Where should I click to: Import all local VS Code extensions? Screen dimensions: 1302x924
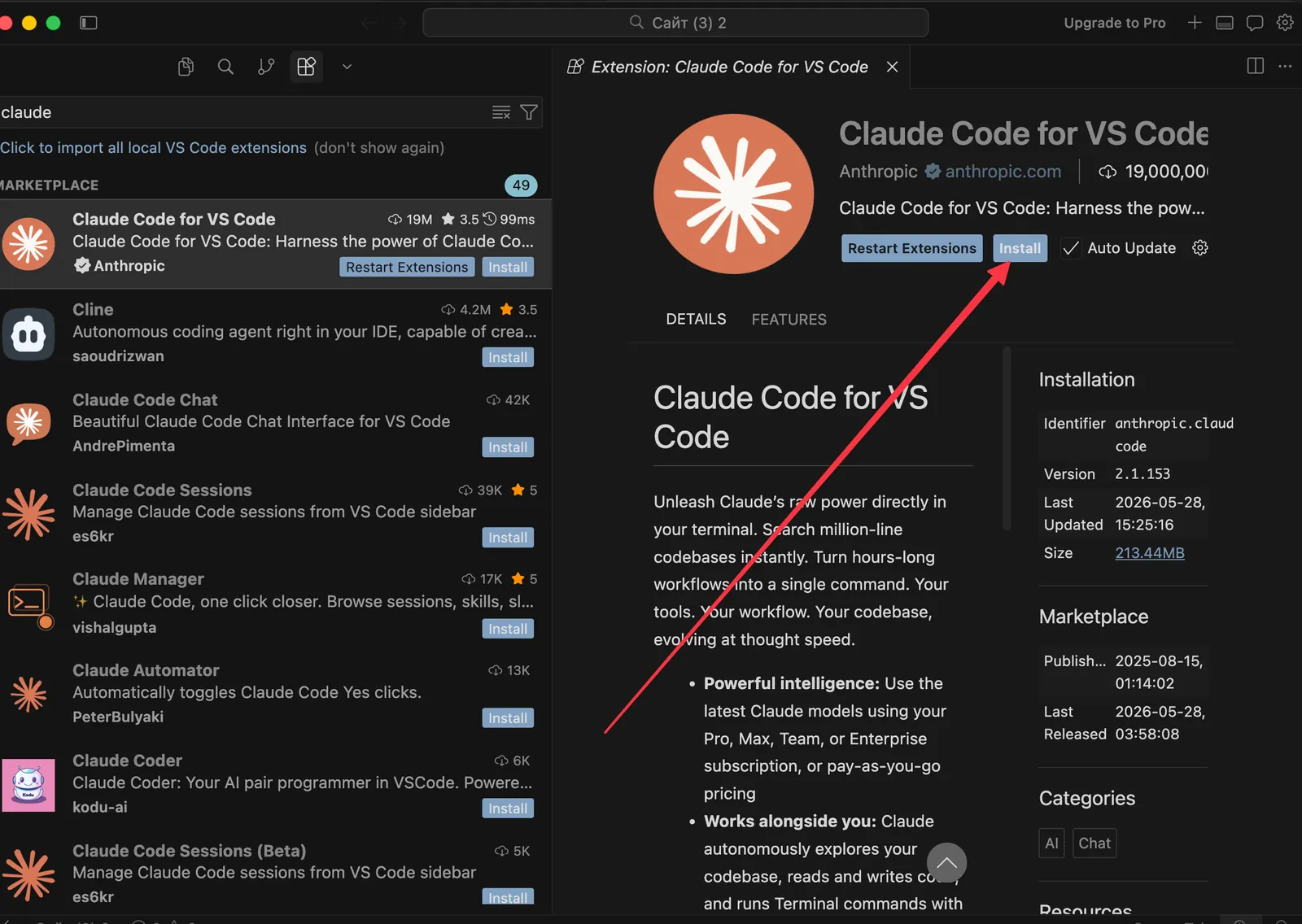(x=154, y=147)
